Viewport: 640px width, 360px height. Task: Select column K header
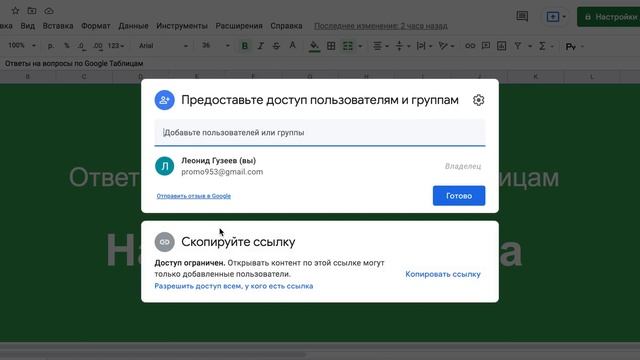536,76
